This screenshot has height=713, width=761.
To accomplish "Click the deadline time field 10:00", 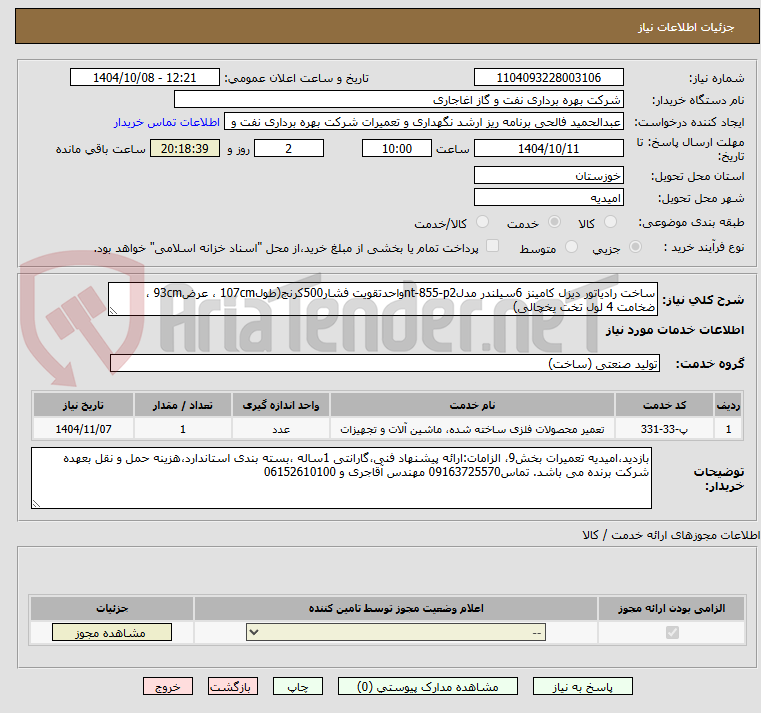I will [x=397, y=149].
